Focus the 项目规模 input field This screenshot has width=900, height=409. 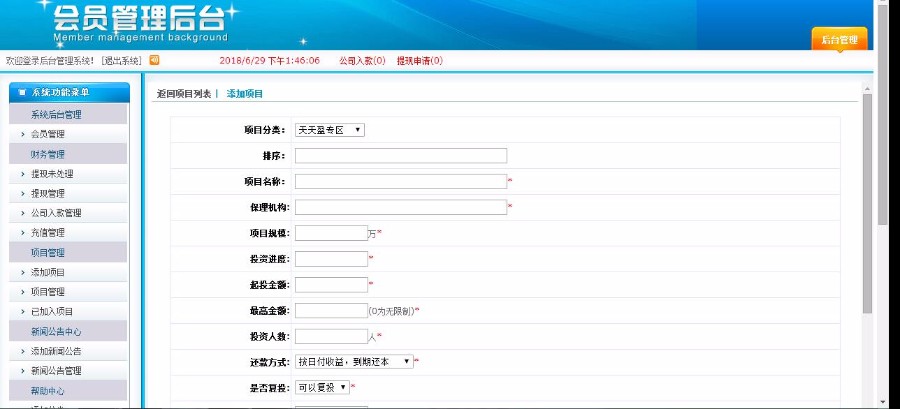pyautogui.click(x=331, y=233)
